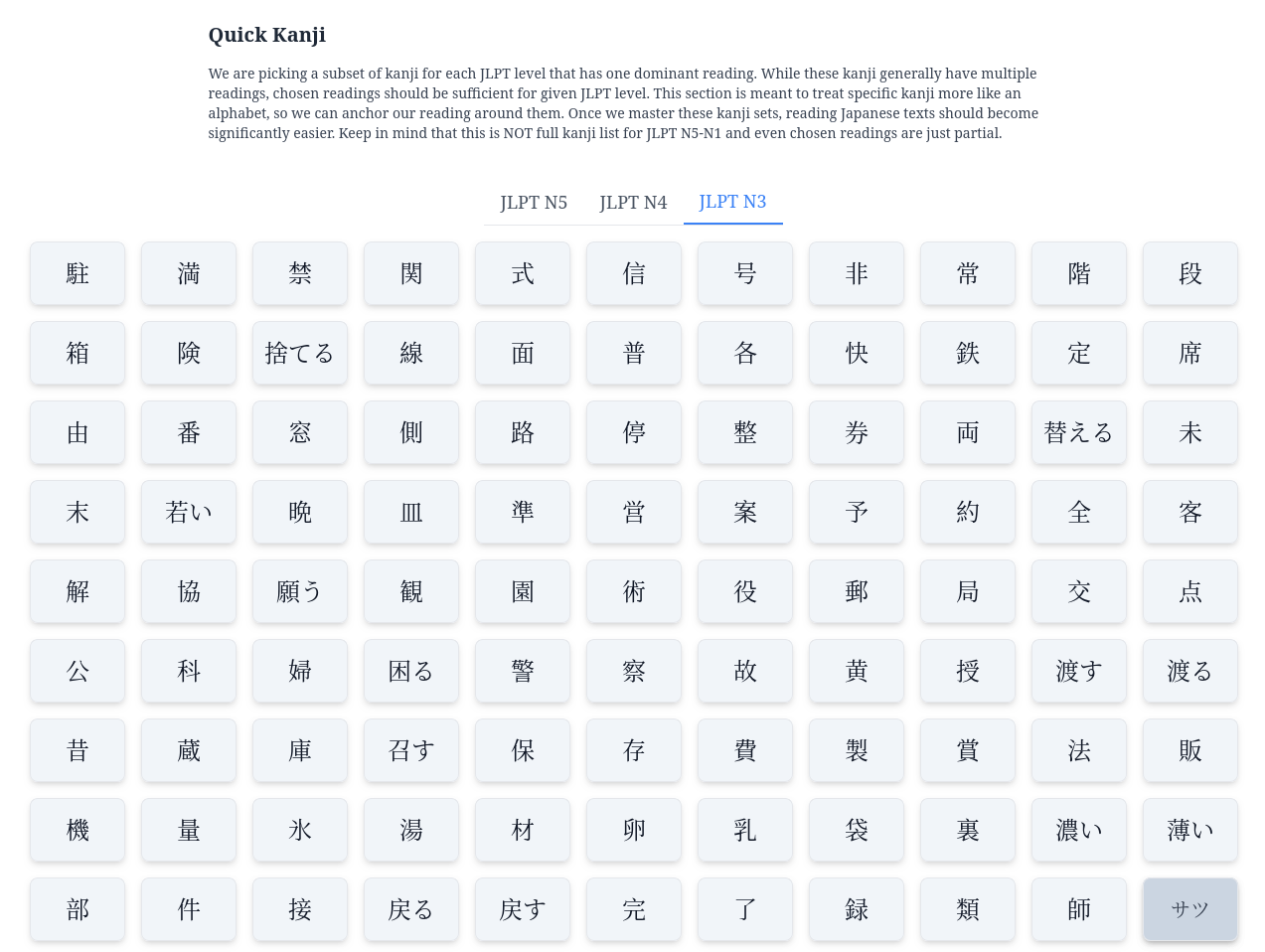The height and width of the screenshot is (952, 1265).
Task: Click the 部 kanji card
Action: (78, 909)
